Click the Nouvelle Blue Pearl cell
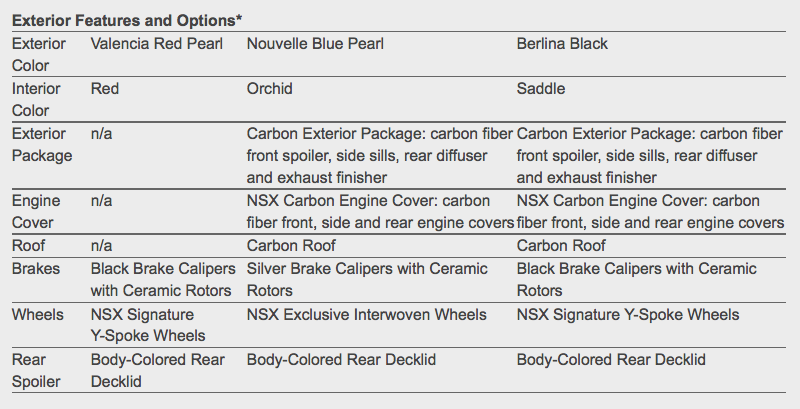 click(x=315, y=44)
